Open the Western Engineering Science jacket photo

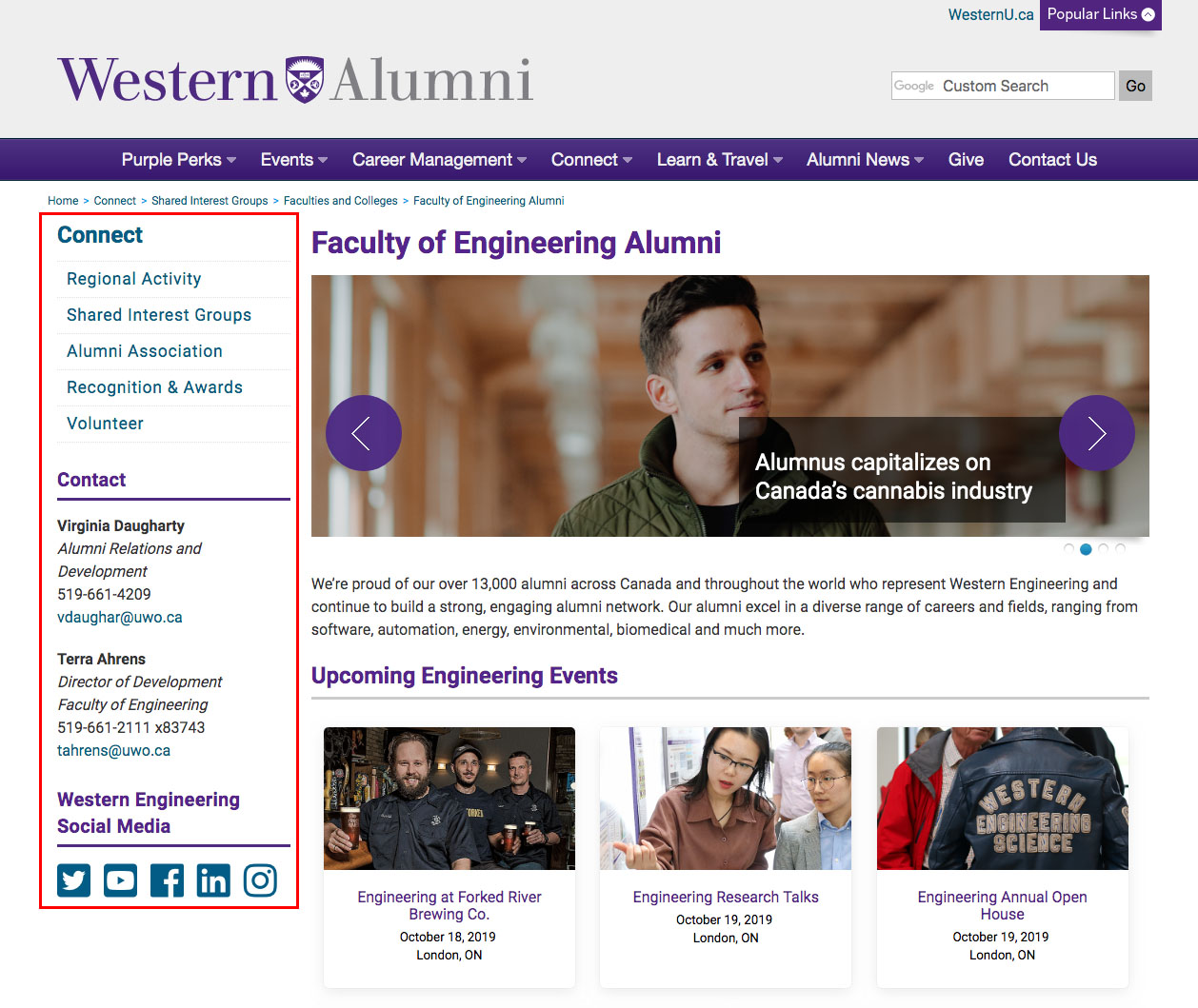[x=1003, y=799]
